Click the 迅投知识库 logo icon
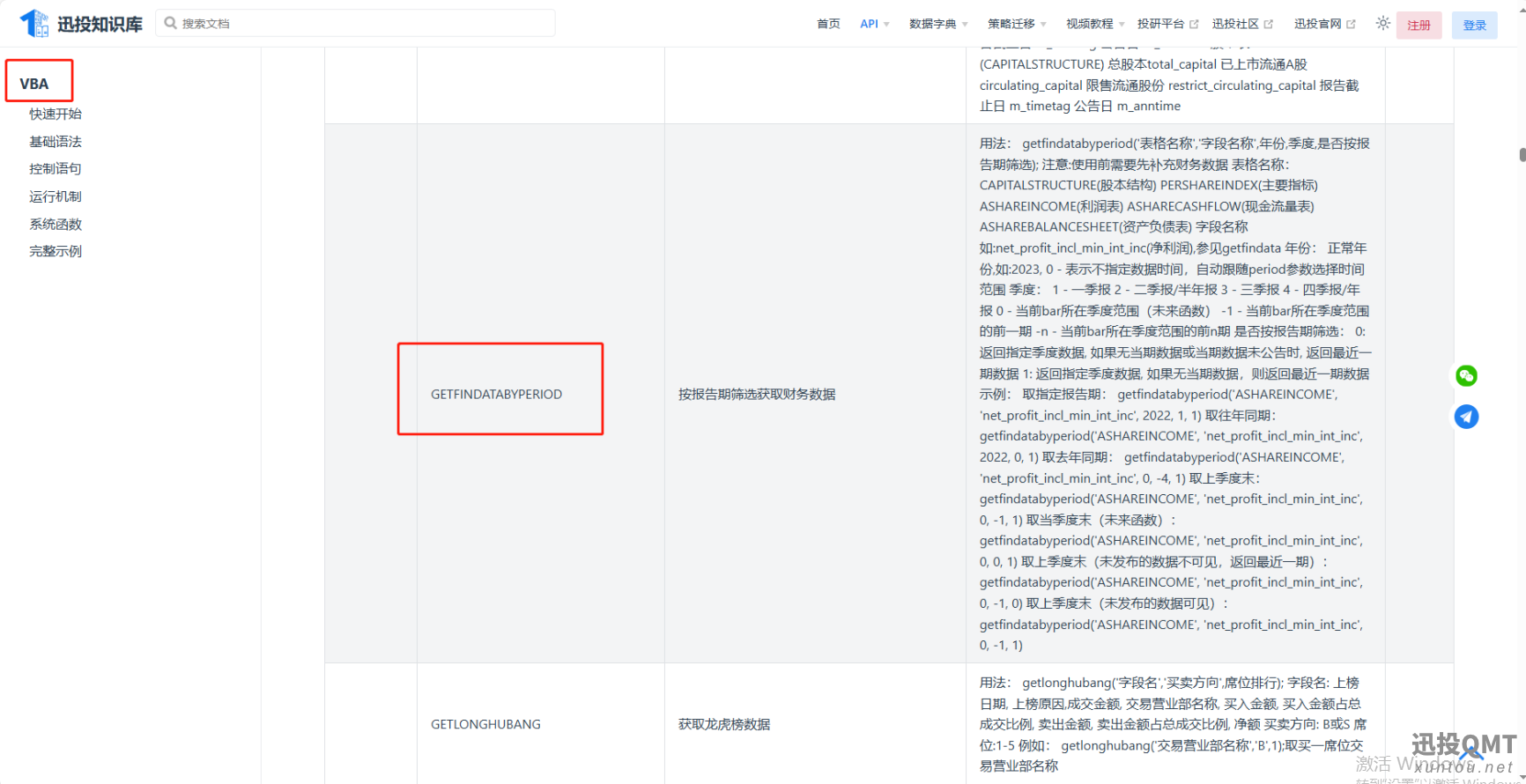Viewport: 1526px width, 784px height. pos(34,24)
